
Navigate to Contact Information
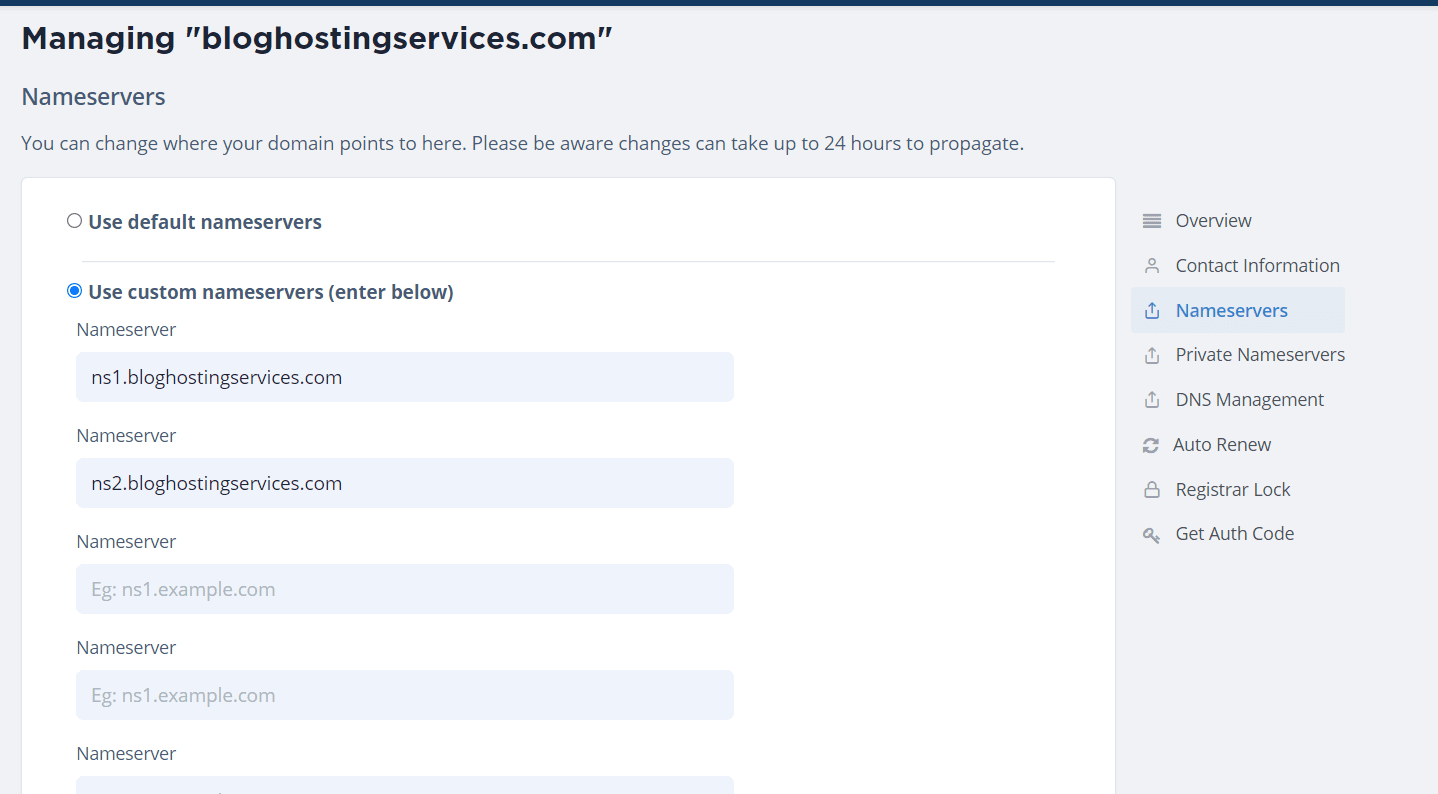pyautogui.click(x=1257, y=264)
